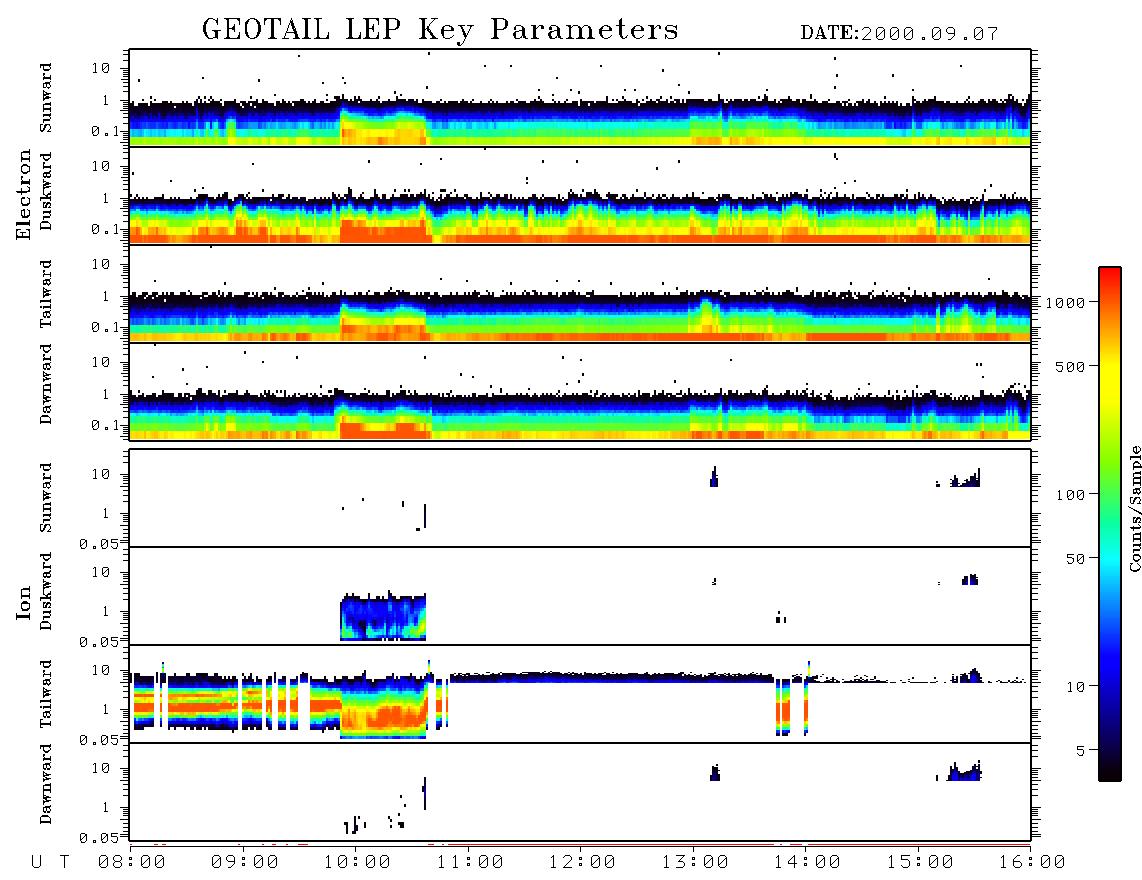Image resolution: width=1142 pixels, height=880 pixels.
Task: Click the 11:00 time tick label
Action: [470, 863]
